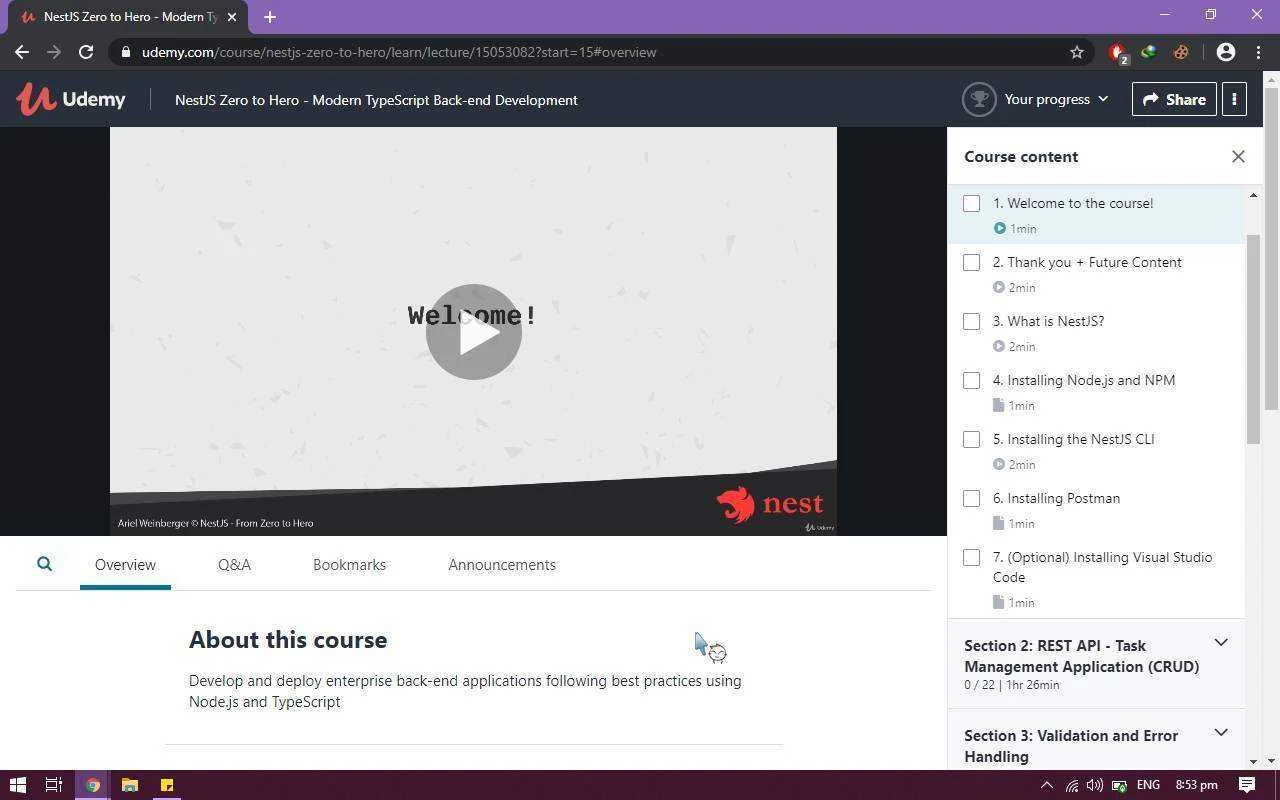Click the browser address bar URL
Image resolution: width=1280 pixels, height=800 pixels.
click(399, 52)
